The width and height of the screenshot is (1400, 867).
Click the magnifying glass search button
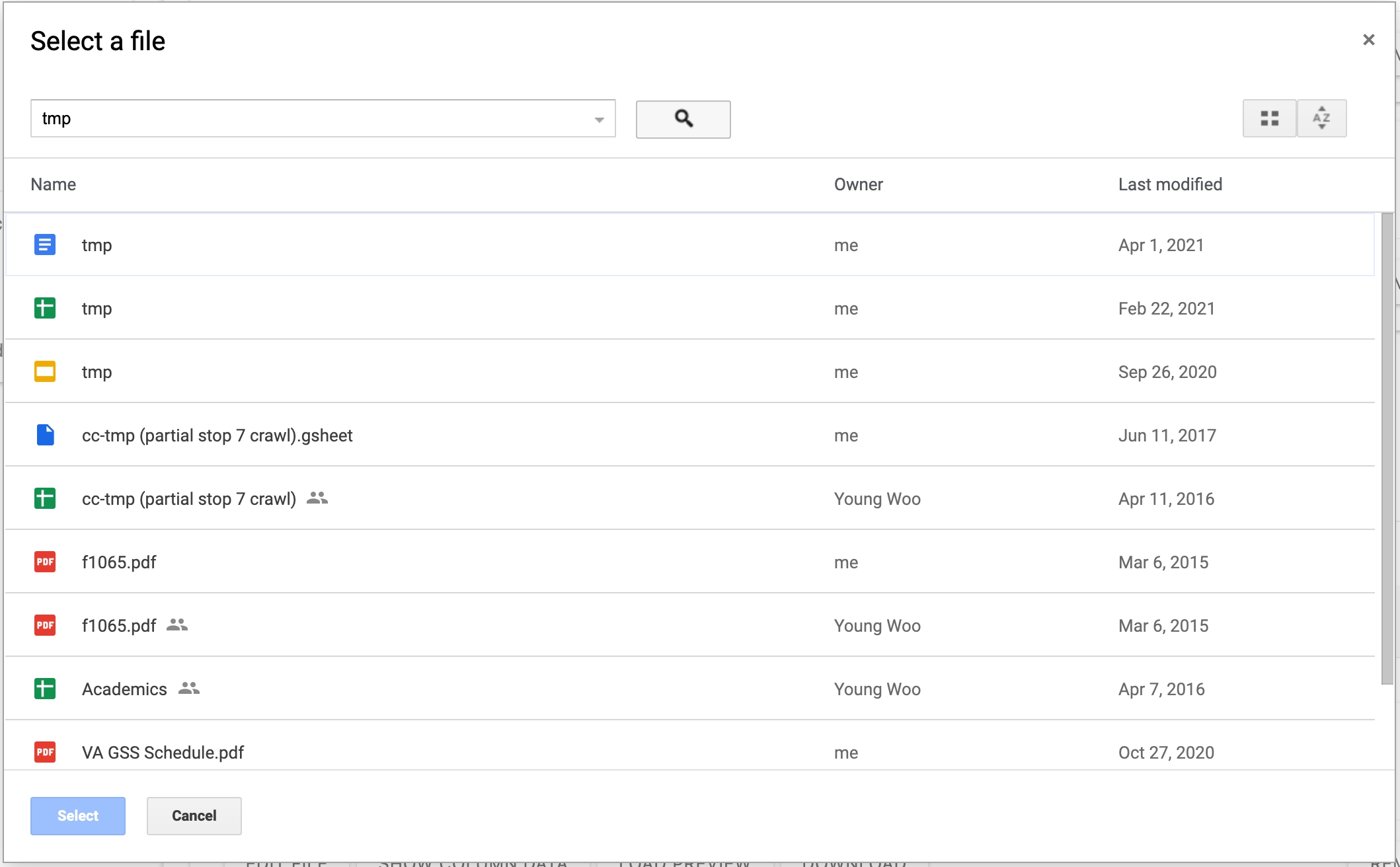click(683, 119)
